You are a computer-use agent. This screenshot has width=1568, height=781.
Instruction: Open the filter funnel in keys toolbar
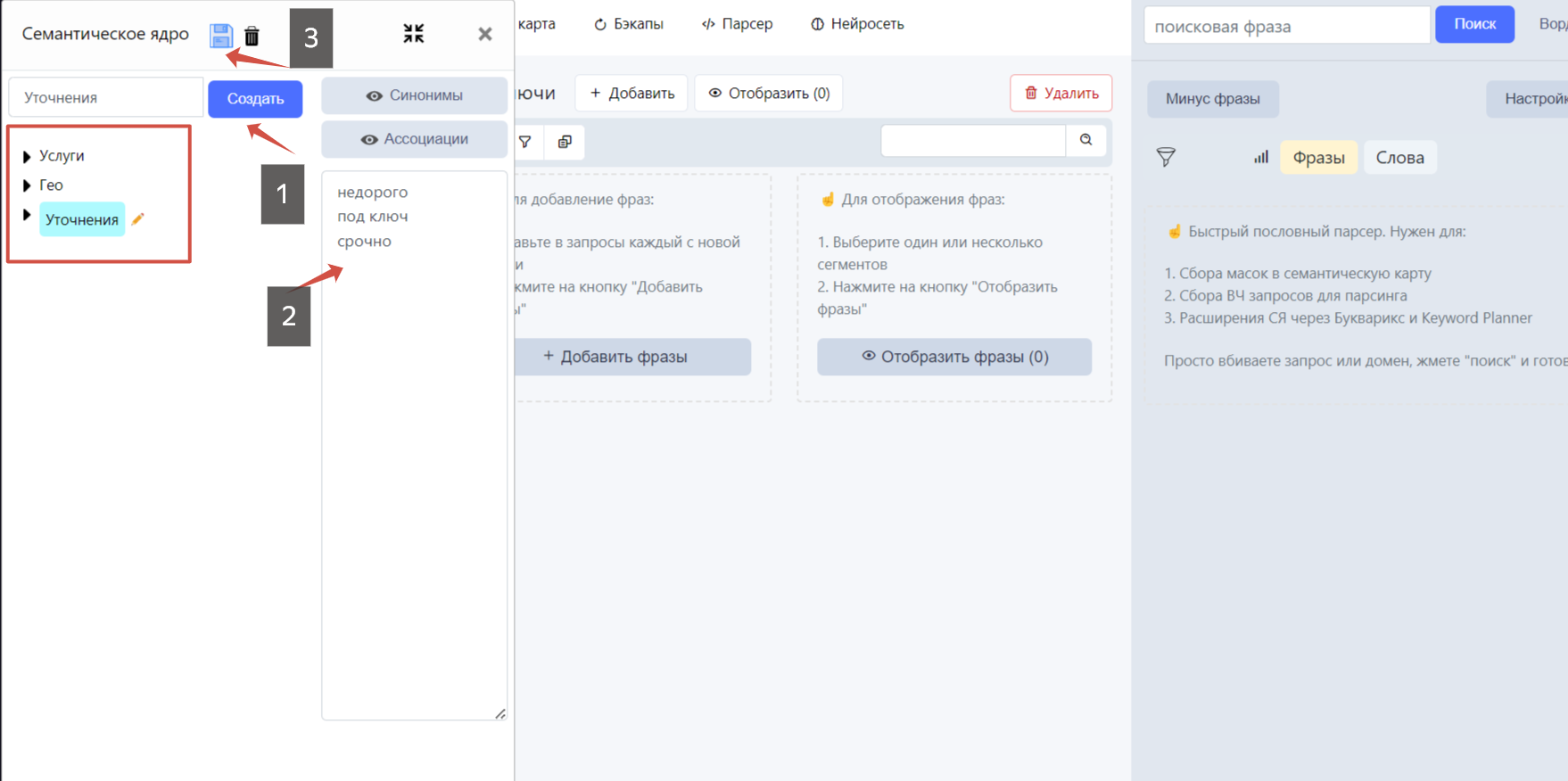tap(525, 142)
